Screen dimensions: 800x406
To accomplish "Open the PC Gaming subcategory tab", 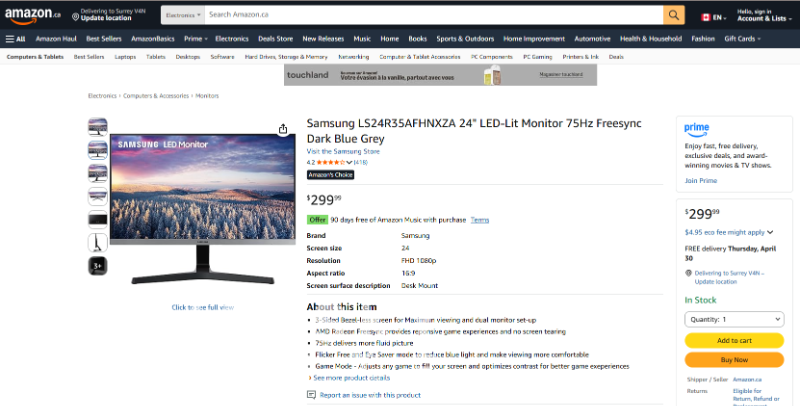I will (x=537, y=57).
